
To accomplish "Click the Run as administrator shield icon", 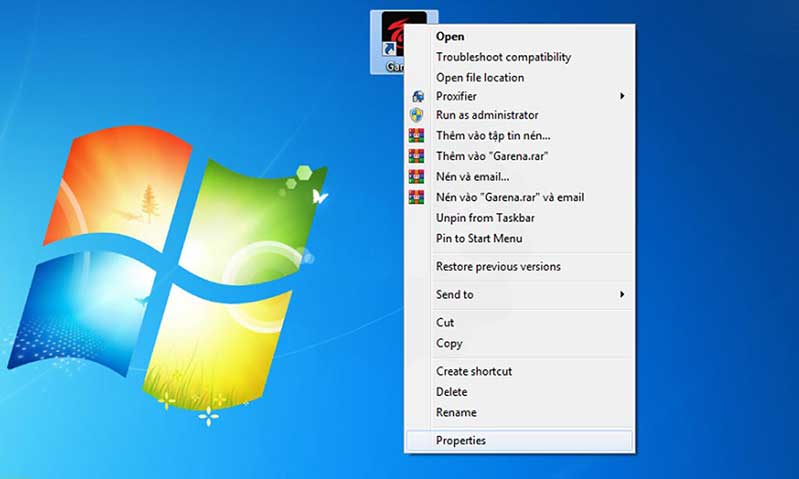I will pyautogui.click(x=417, y=116).
